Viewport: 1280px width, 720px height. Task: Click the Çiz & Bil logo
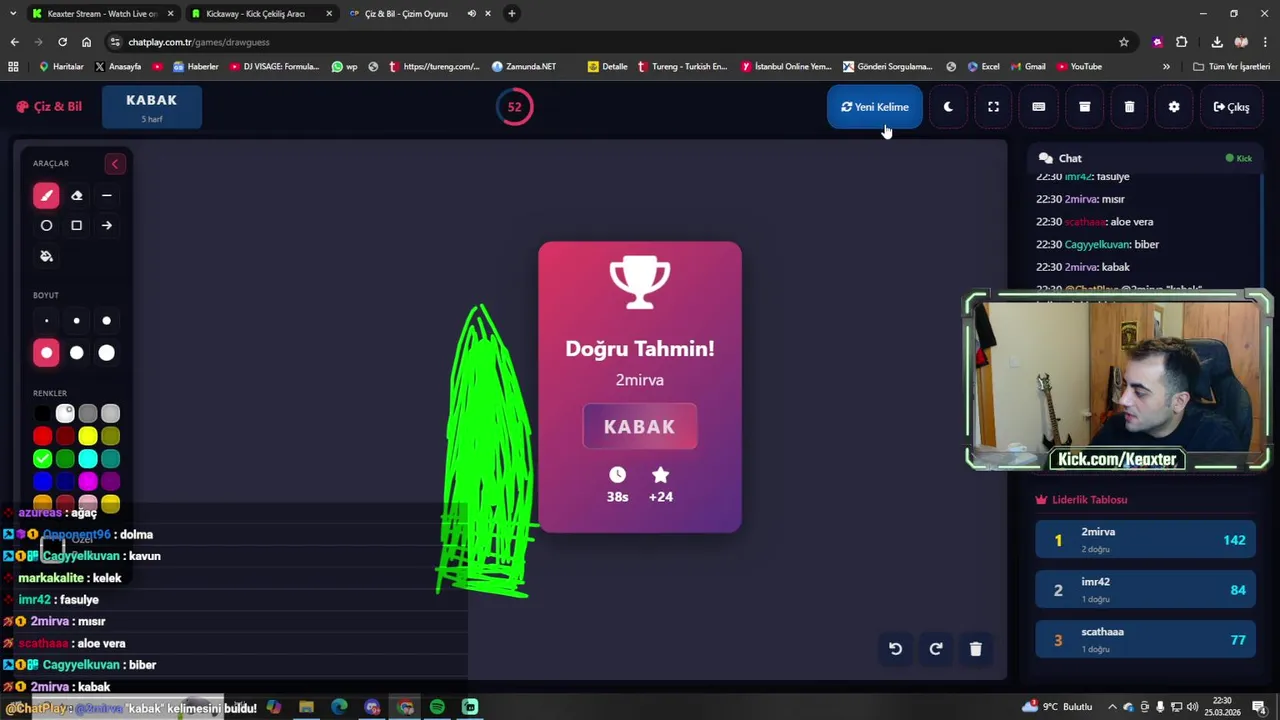(49, 107)
